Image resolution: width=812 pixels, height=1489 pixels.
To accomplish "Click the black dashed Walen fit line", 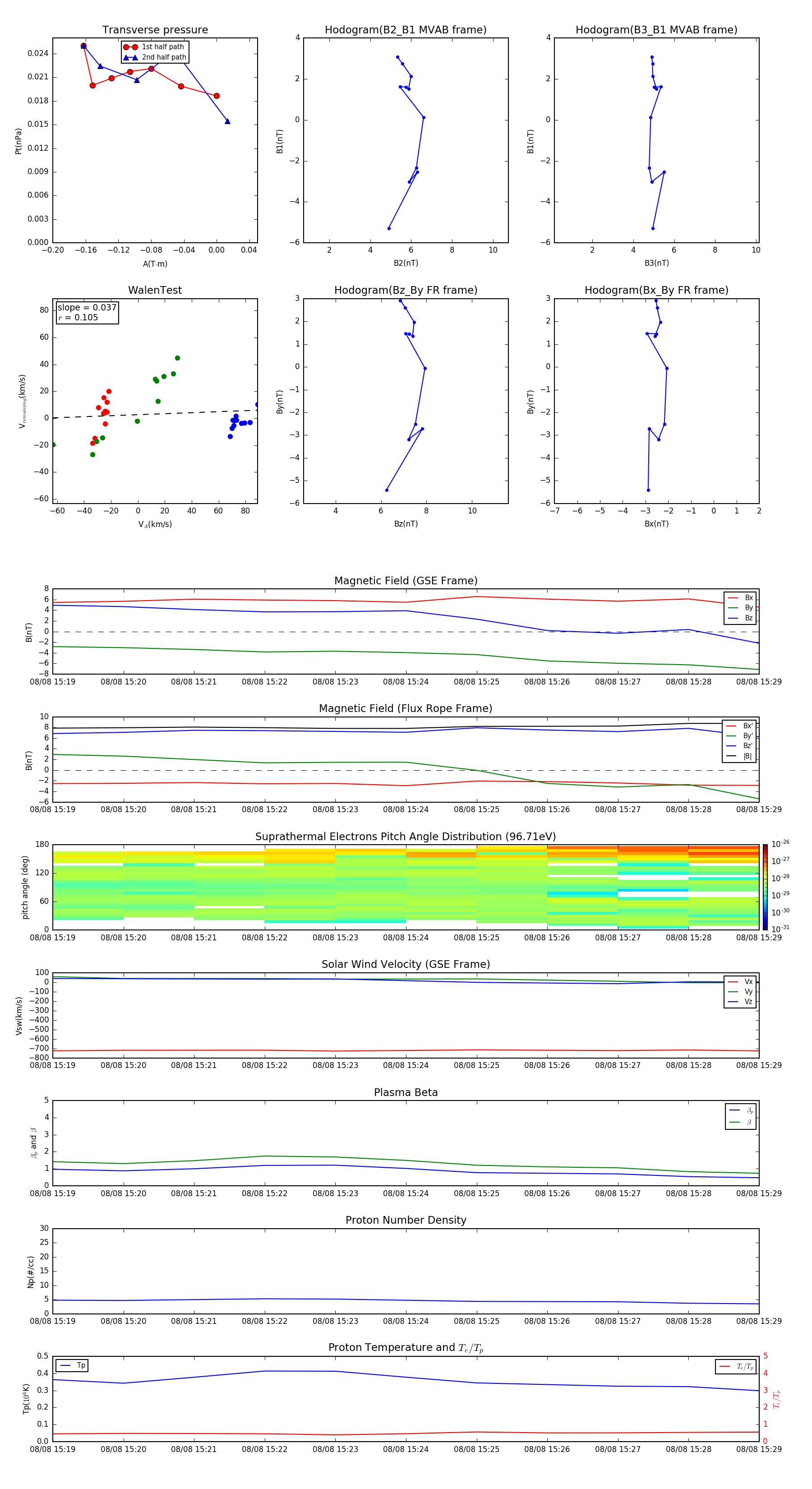I will click(155, 414).
